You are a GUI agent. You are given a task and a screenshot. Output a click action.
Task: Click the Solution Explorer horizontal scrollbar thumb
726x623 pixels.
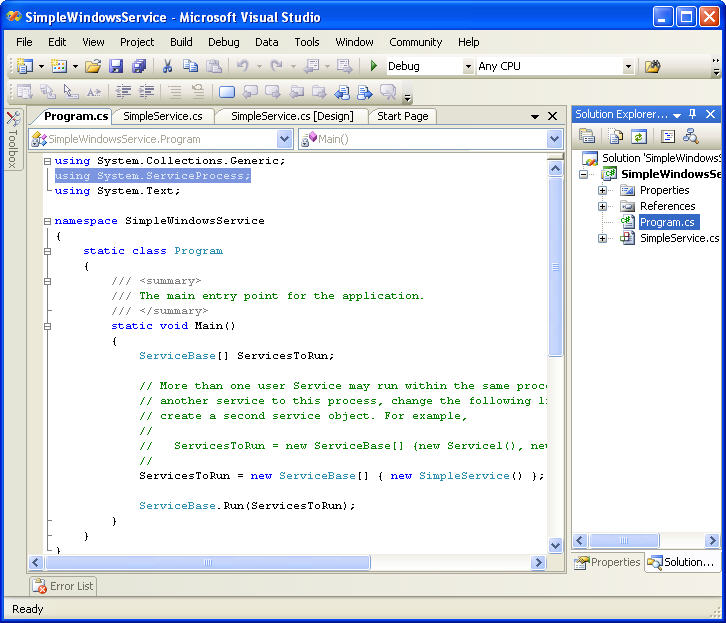[624, 540]
